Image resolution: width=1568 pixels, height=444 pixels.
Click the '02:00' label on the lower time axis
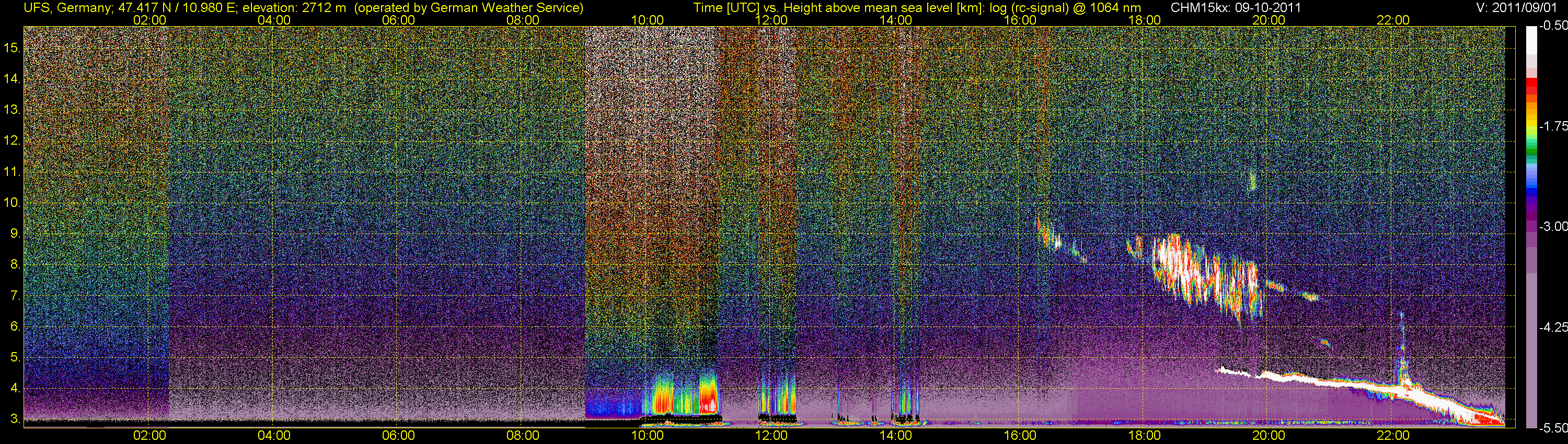(x=149, y=436)
